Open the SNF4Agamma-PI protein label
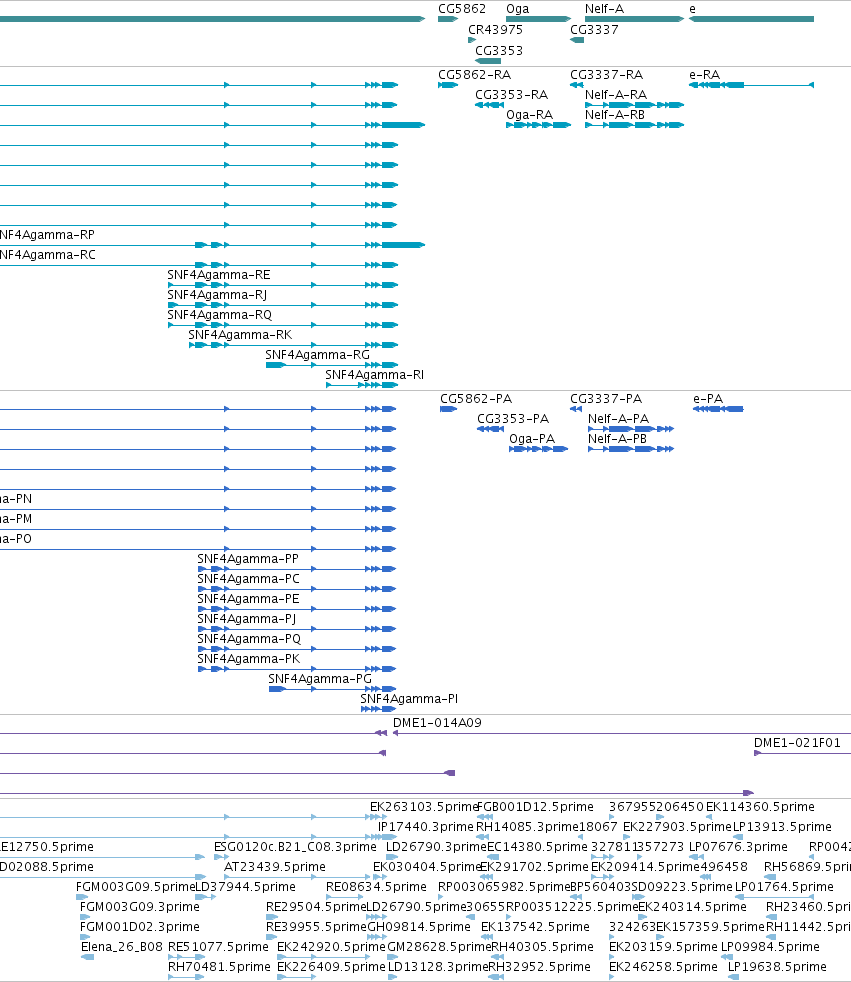Viewport: 851px width, 982px height. 409,700
